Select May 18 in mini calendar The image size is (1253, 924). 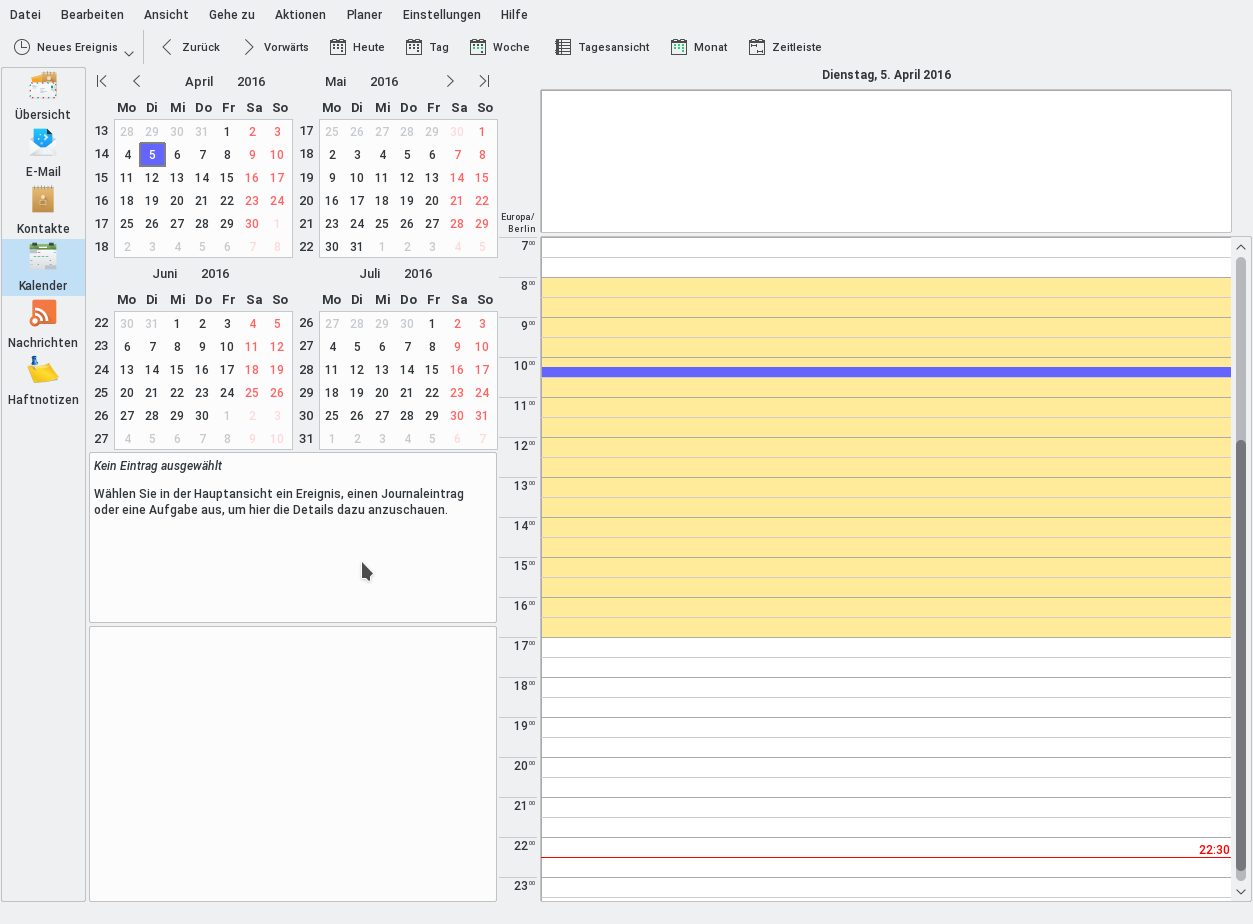point(382,201)
